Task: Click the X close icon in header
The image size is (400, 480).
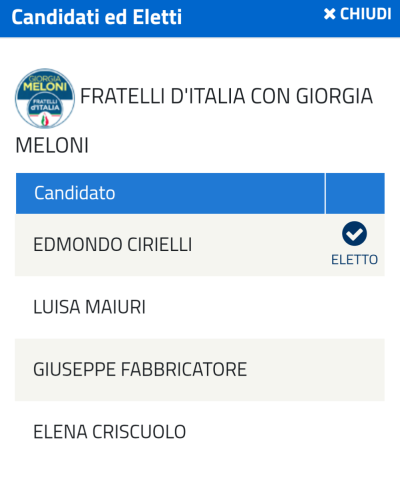Action: (329, 14)
